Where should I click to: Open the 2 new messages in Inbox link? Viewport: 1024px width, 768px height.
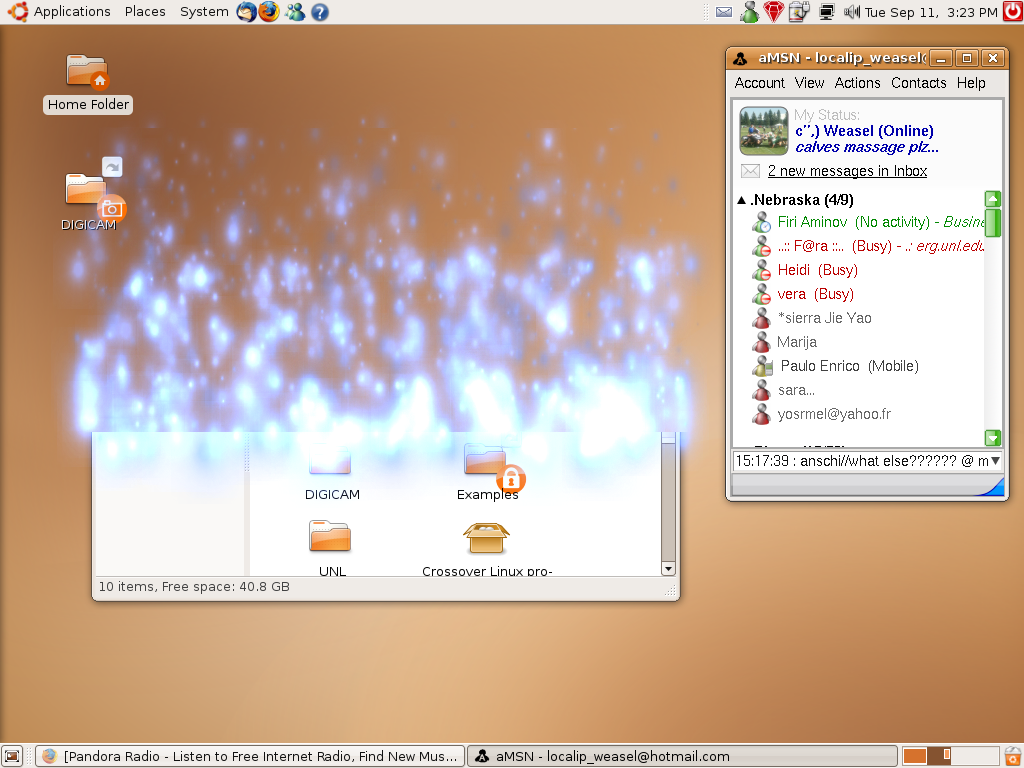click(x=847, y=171)
